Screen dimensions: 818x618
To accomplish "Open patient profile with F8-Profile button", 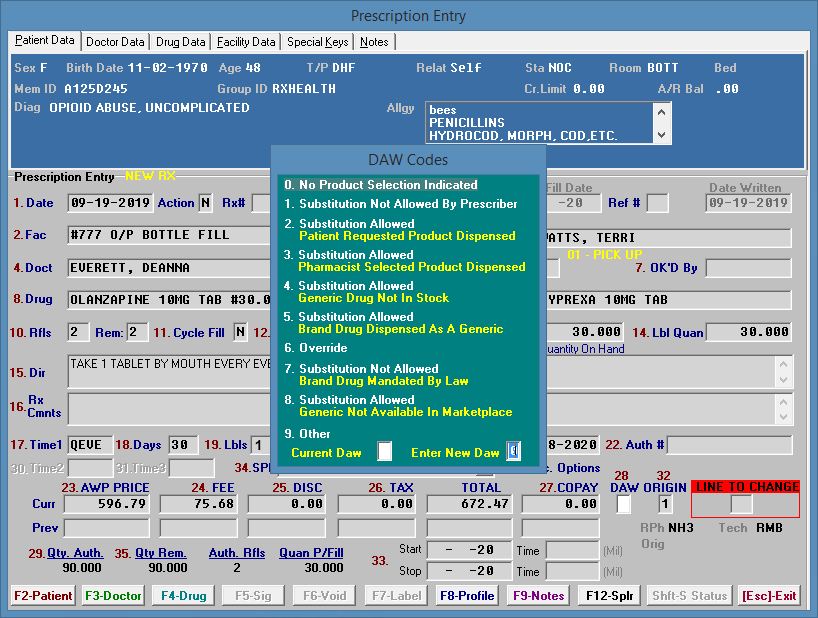I will click(x=466, y=595).
